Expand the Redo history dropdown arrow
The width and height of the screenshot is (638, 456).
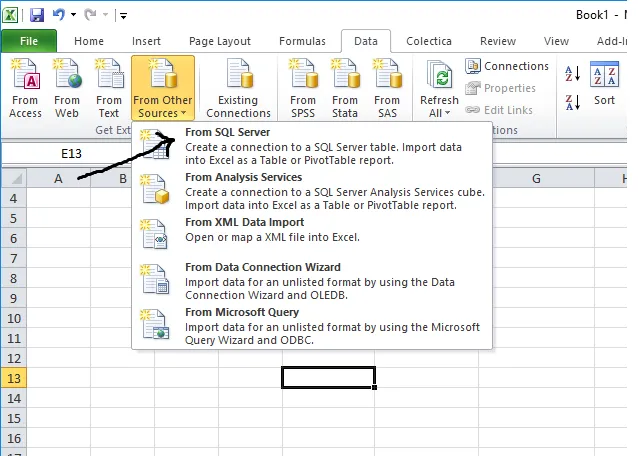click(105, 15)
